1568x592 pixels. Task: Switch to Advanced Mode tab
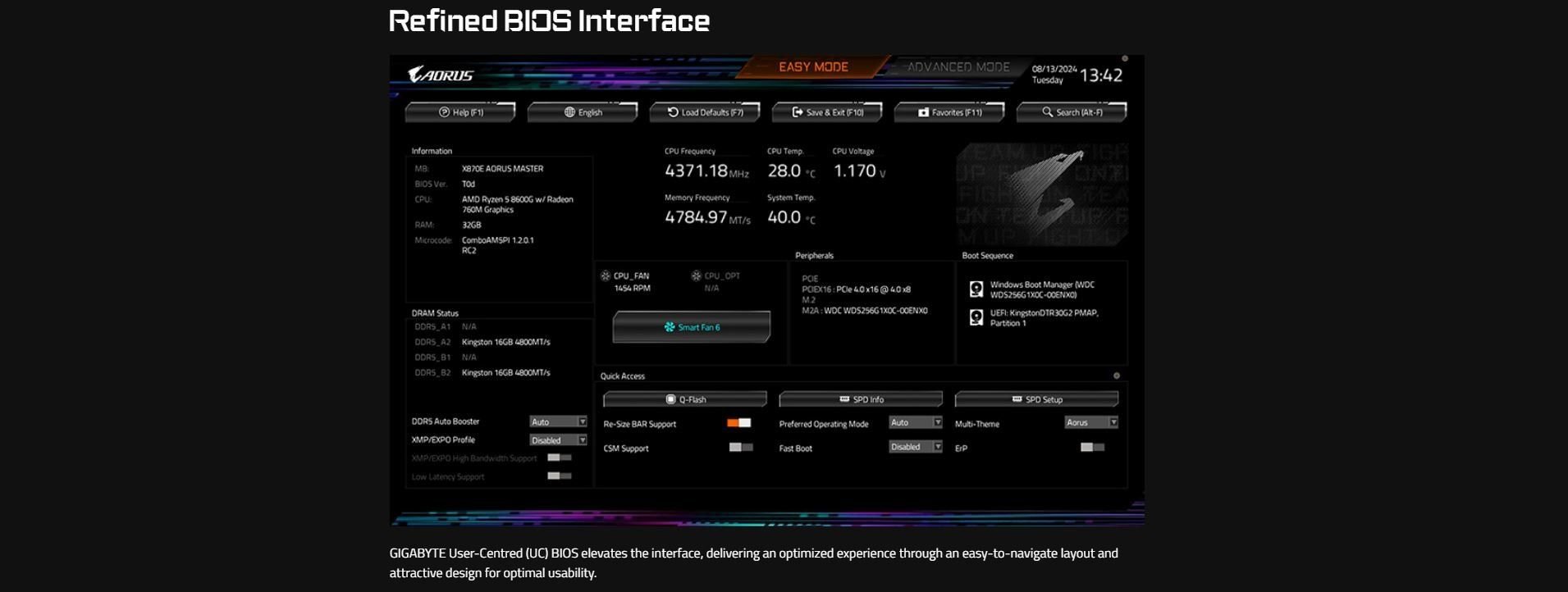coord(958,67)
